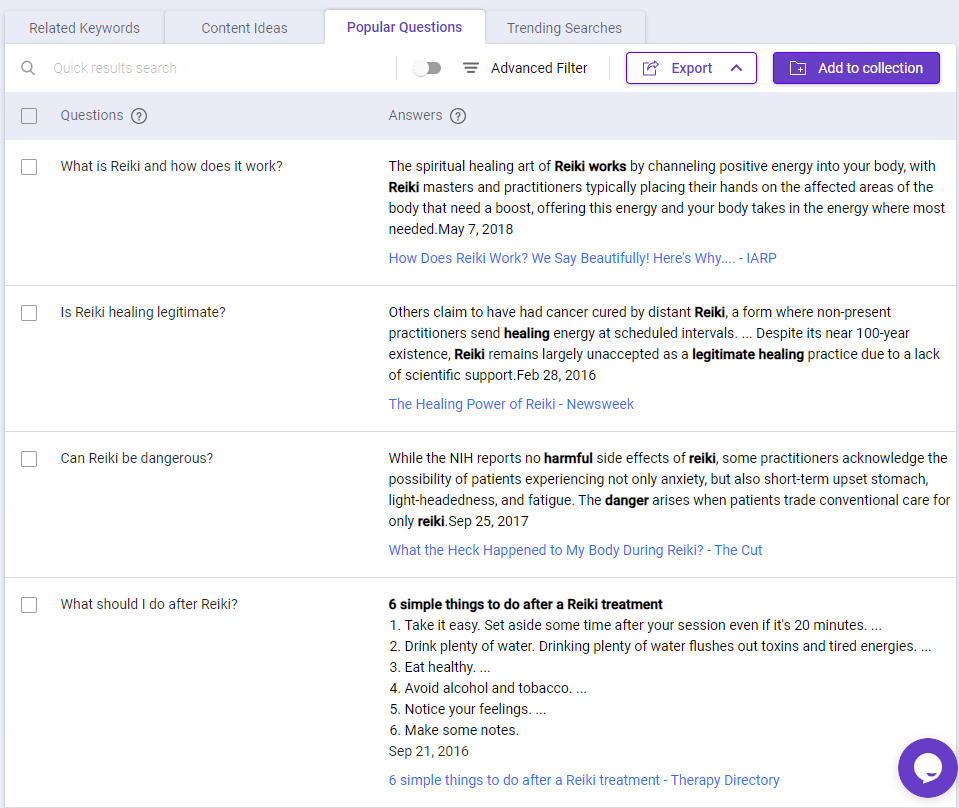959x808 pixels.
Task: Click the 'Answers' column header
Action: 415,115
